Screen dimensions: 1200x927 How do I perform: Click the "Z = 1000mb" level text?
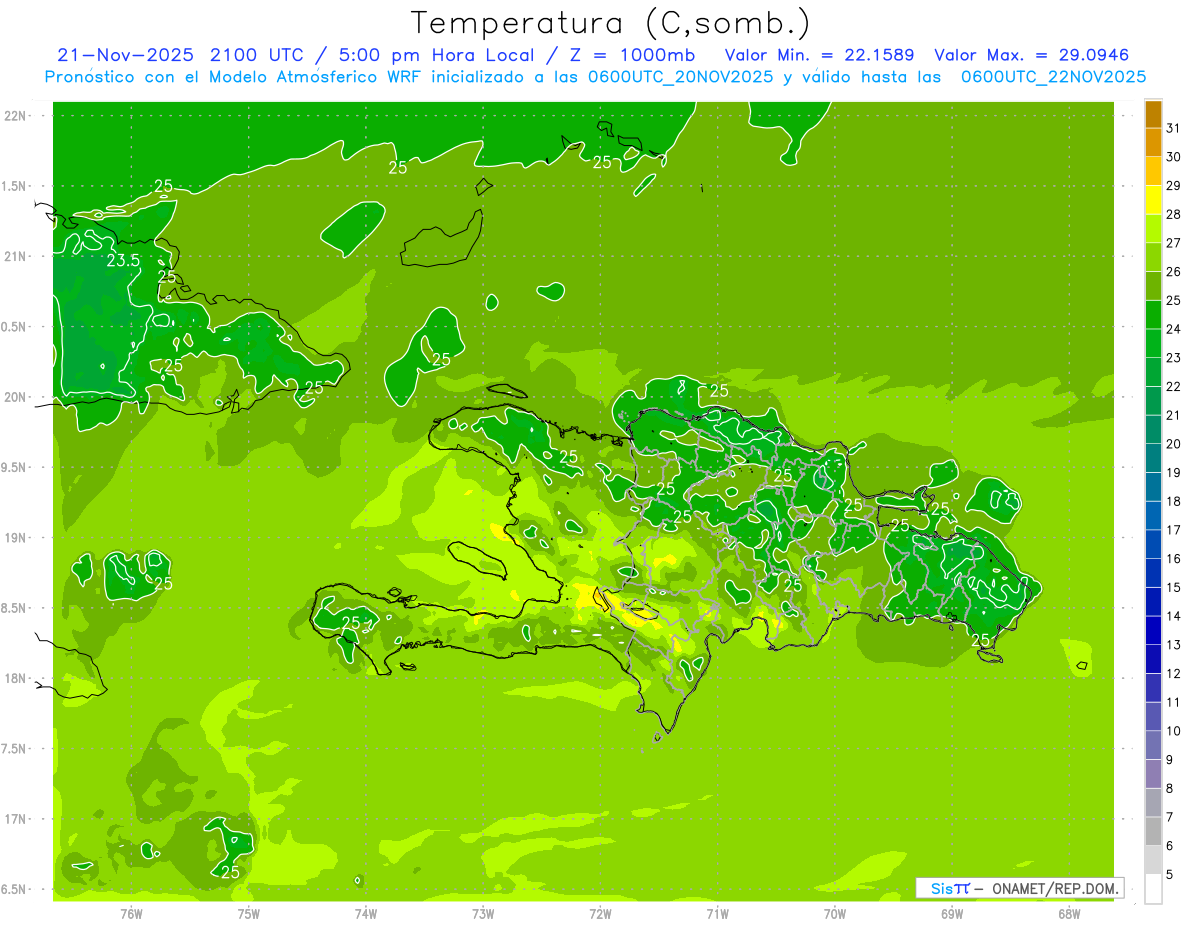[x=632, y=55]
